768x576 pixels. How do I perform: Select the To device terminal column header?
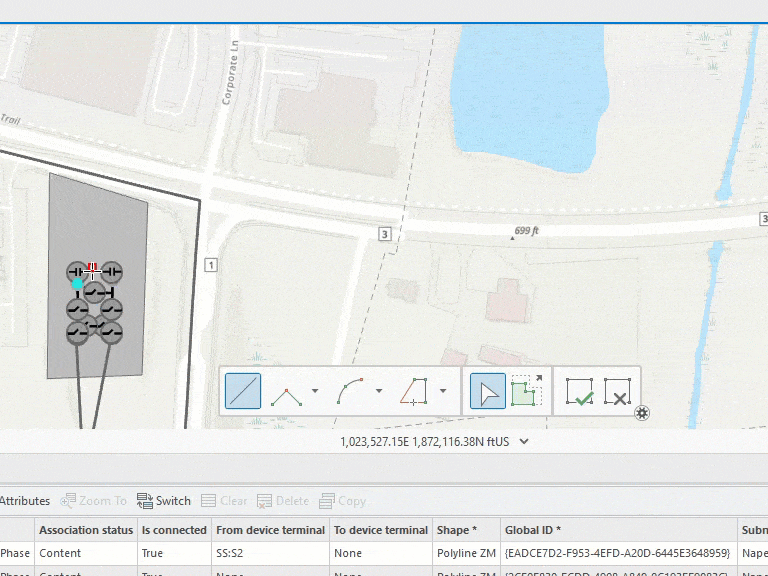tap(381, 530)
